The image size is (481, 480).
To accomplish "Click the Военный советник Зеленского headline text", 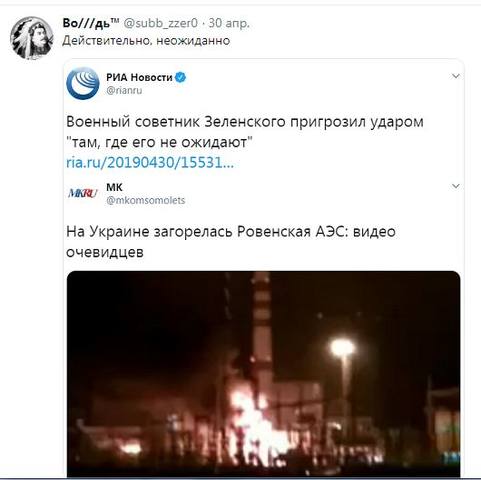I will 245,132.
